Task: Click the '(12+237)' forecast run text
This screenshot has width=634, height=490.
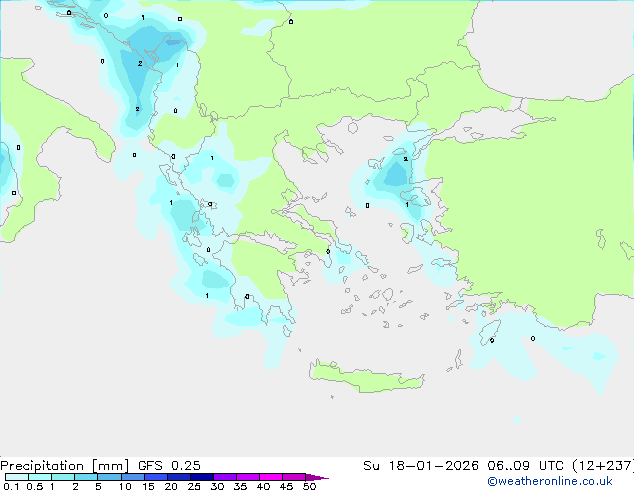Action: 603,466
